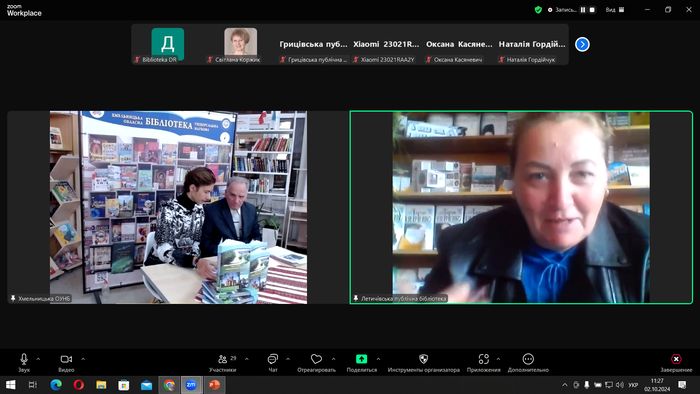Click pin icon beside Хмельницька ОУНБ label
This screenshot has width=700, height=394.
[13, 299]
